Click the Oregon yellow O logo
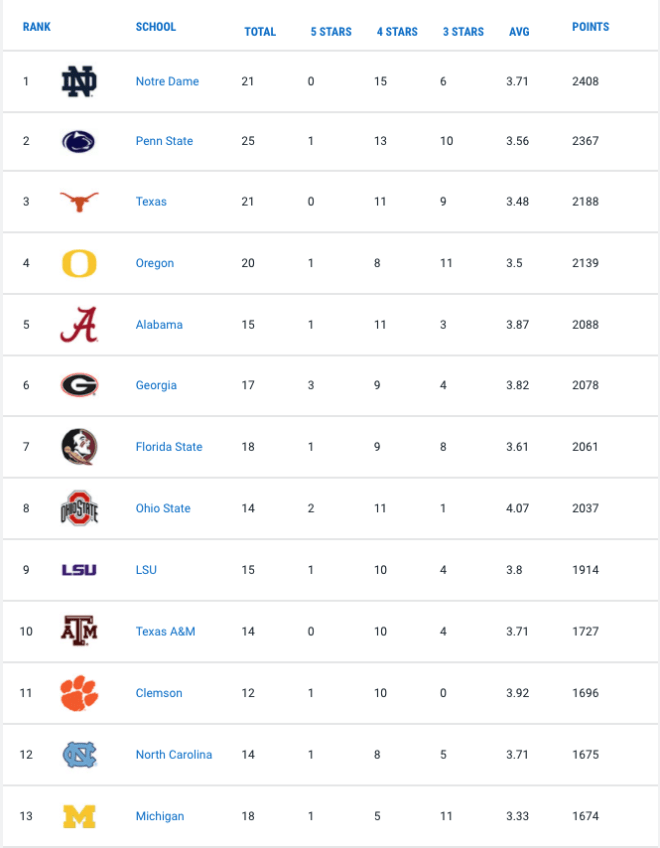The height and width of the screenshot is (848, 660). click(79, 263)
